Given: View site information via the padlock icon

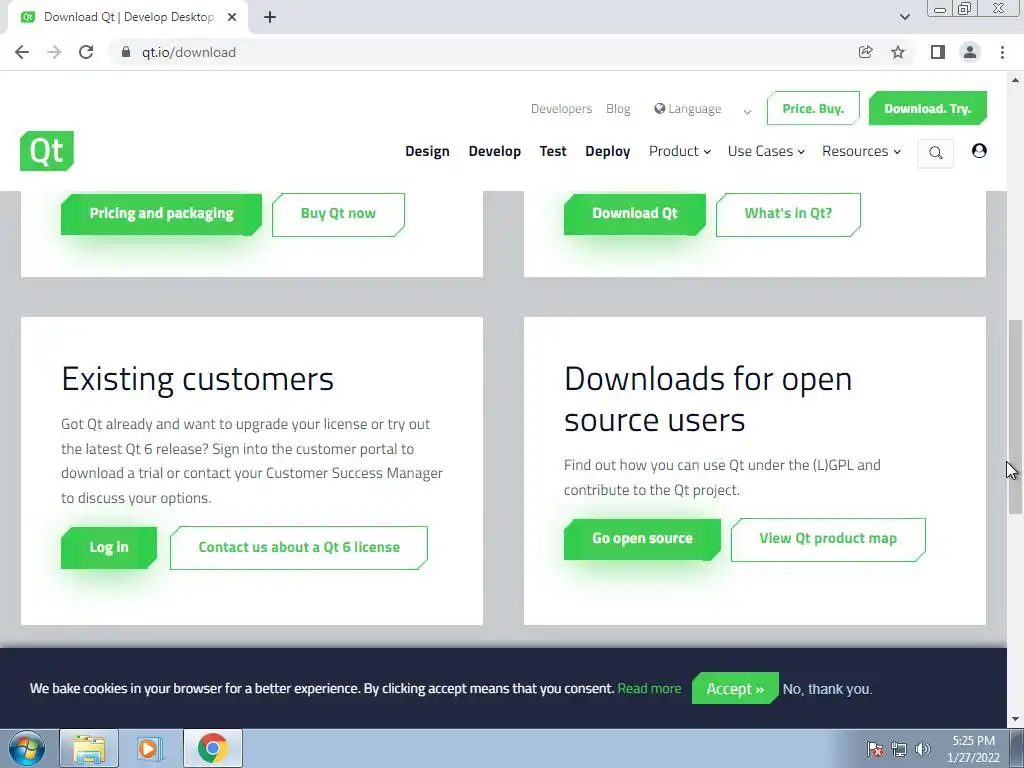Looking at the screenshot, I should [126, 52].
